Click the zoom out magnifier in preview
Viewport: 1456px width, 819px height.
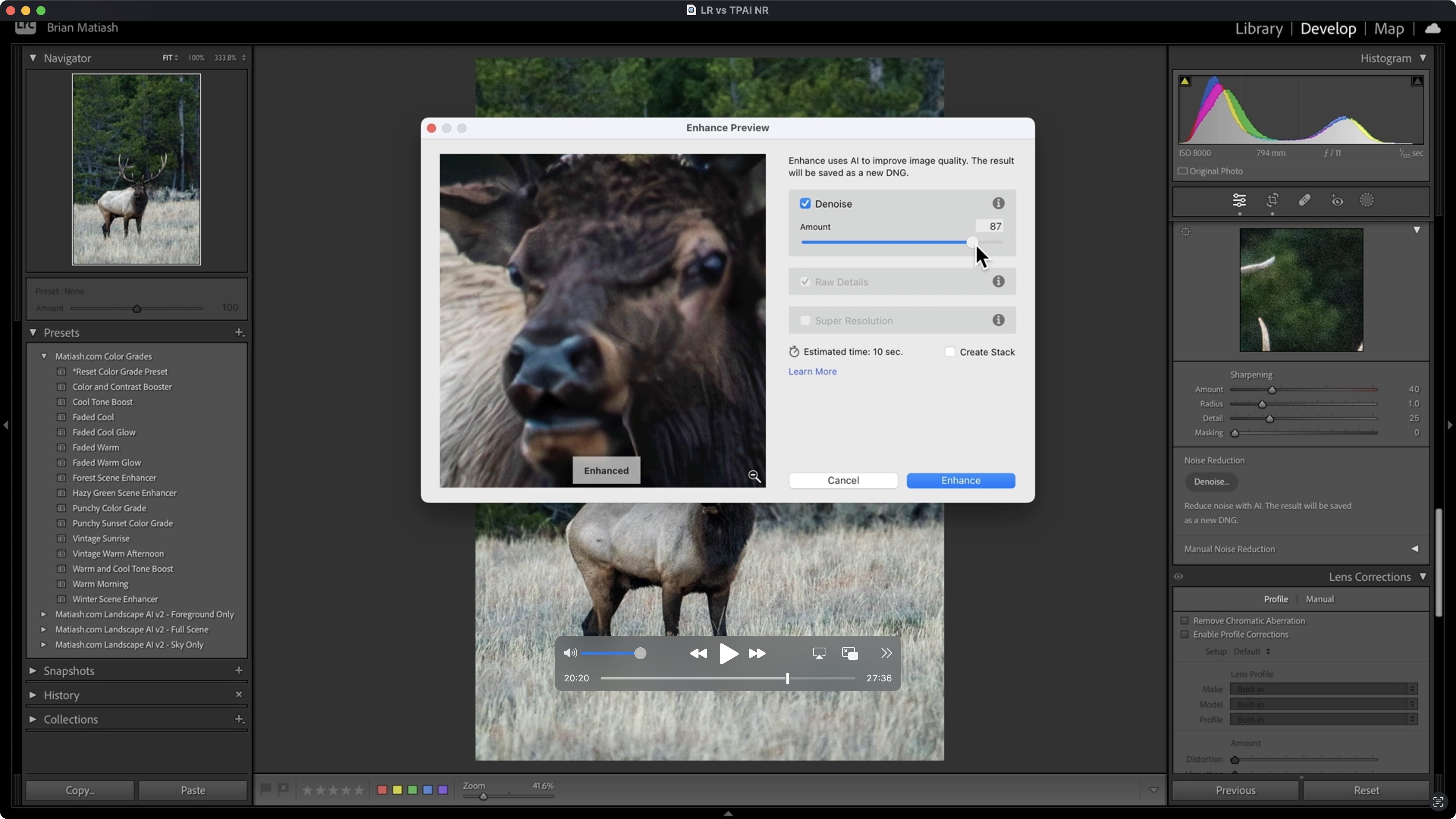click(754, 476)
